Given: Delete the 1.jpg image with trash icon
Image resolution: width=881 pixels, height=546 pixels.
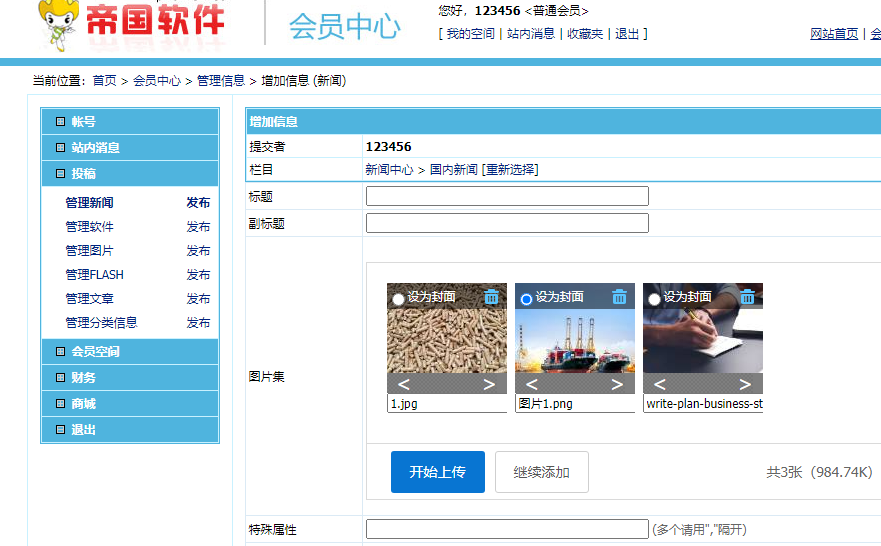Looking at the screenshot, I should tap(491, 297).
